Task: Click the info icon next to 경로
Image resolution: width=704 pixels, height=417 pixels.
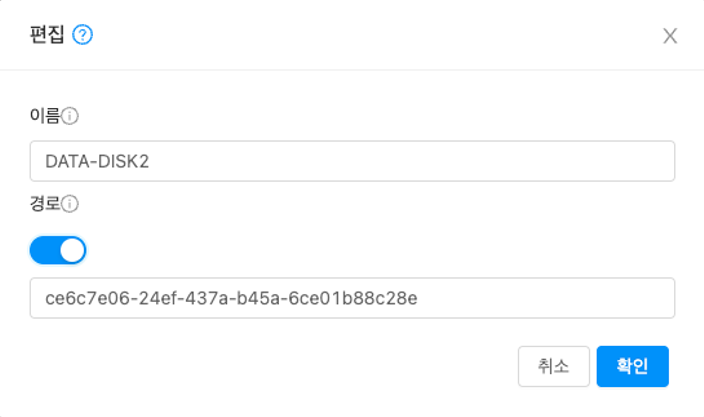Action: (70, 204)
